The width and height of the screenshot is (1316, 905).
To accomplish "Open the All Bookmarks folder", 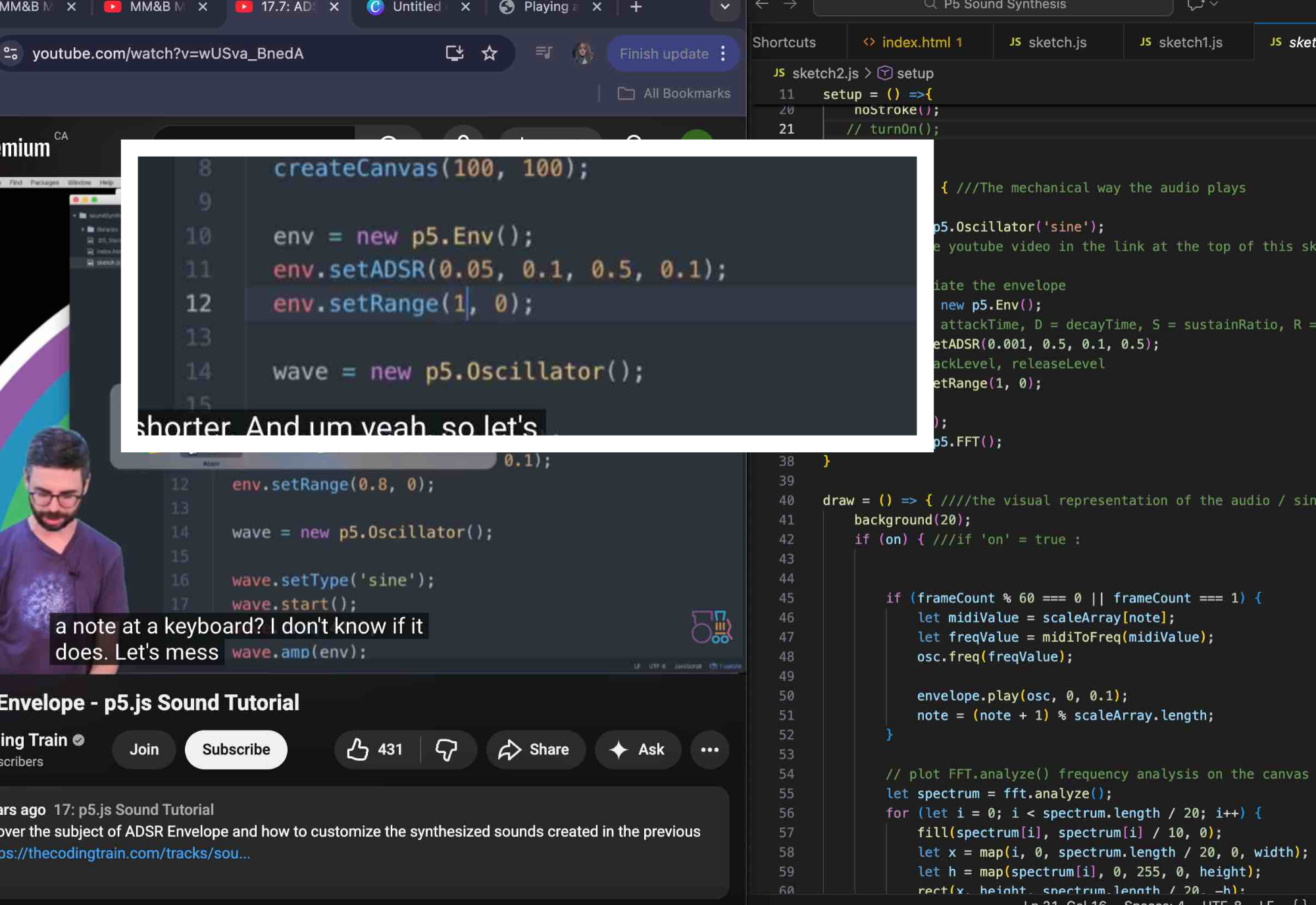I will click(674, 93).
